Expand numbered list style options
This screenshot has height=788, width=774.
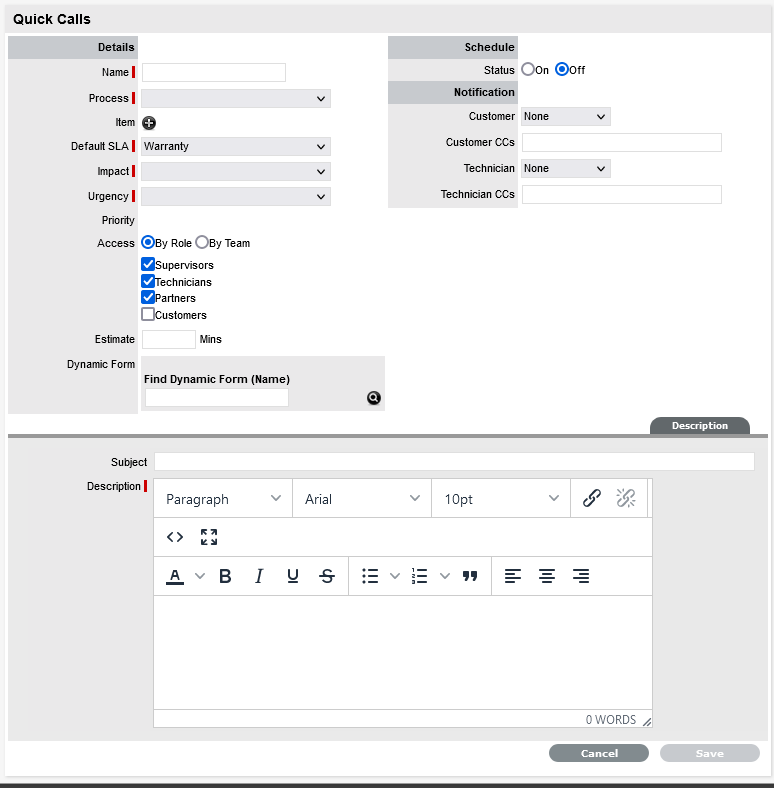click(445, 576)
